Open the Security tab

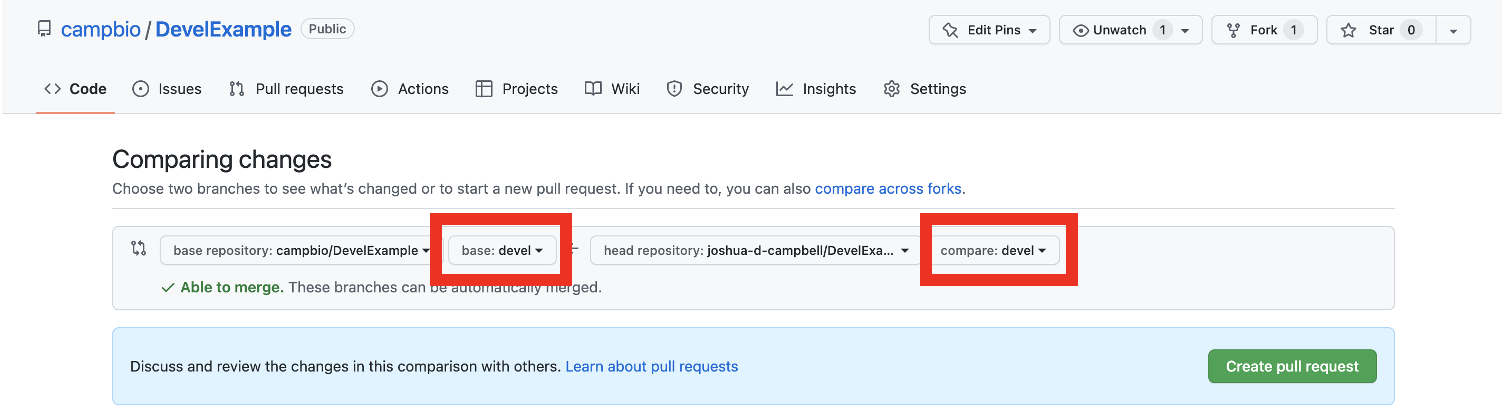point(707,89)
